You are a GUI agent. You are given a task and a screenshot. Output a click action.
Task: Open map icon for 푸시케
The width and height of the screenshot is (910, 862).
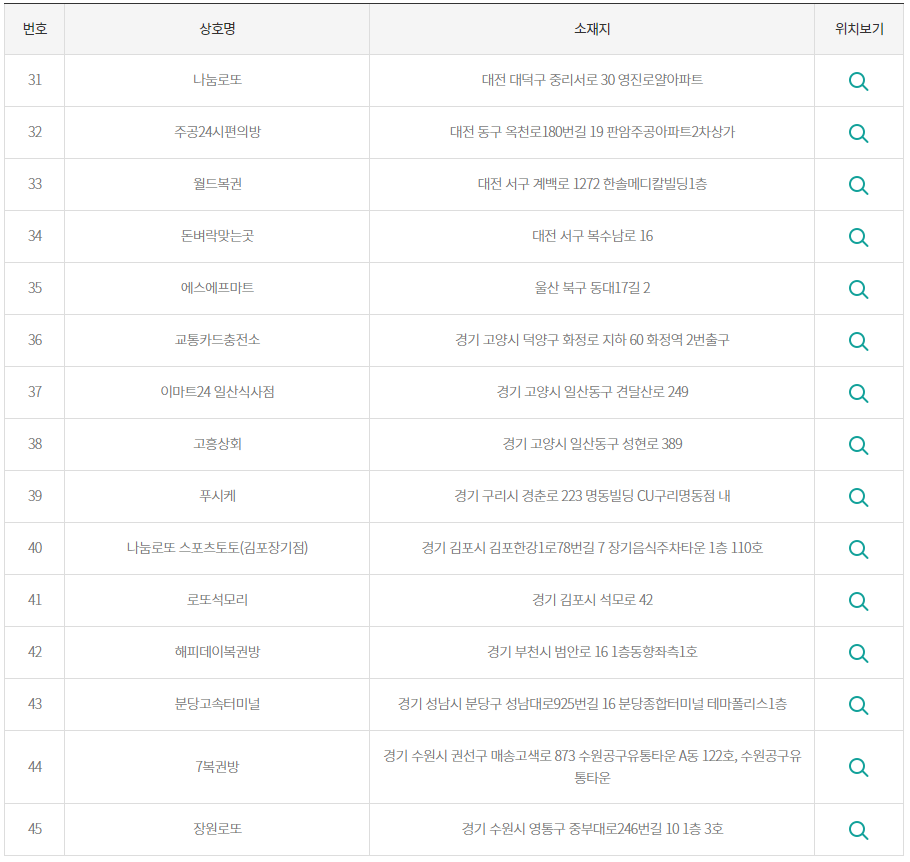pos(858,497)
